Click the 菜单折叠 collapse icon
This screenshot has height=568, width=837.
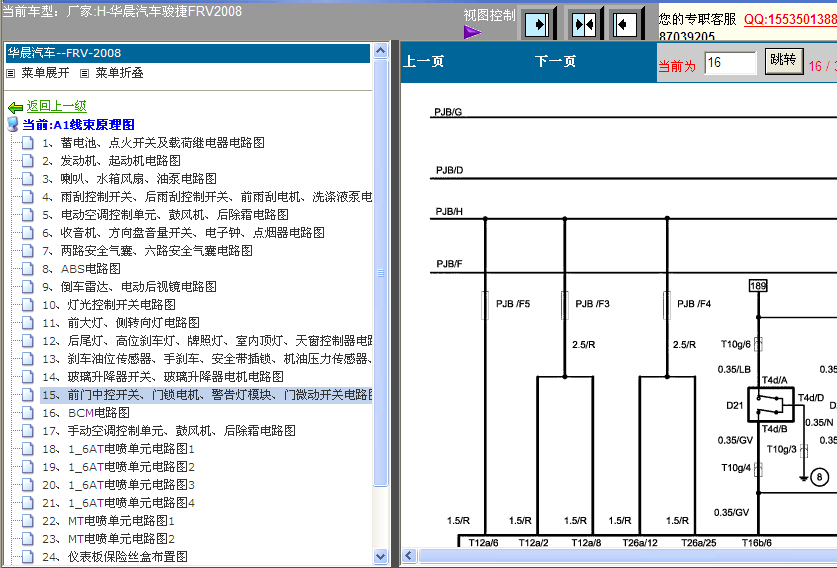pyautogui.click(x=84, y=74)
